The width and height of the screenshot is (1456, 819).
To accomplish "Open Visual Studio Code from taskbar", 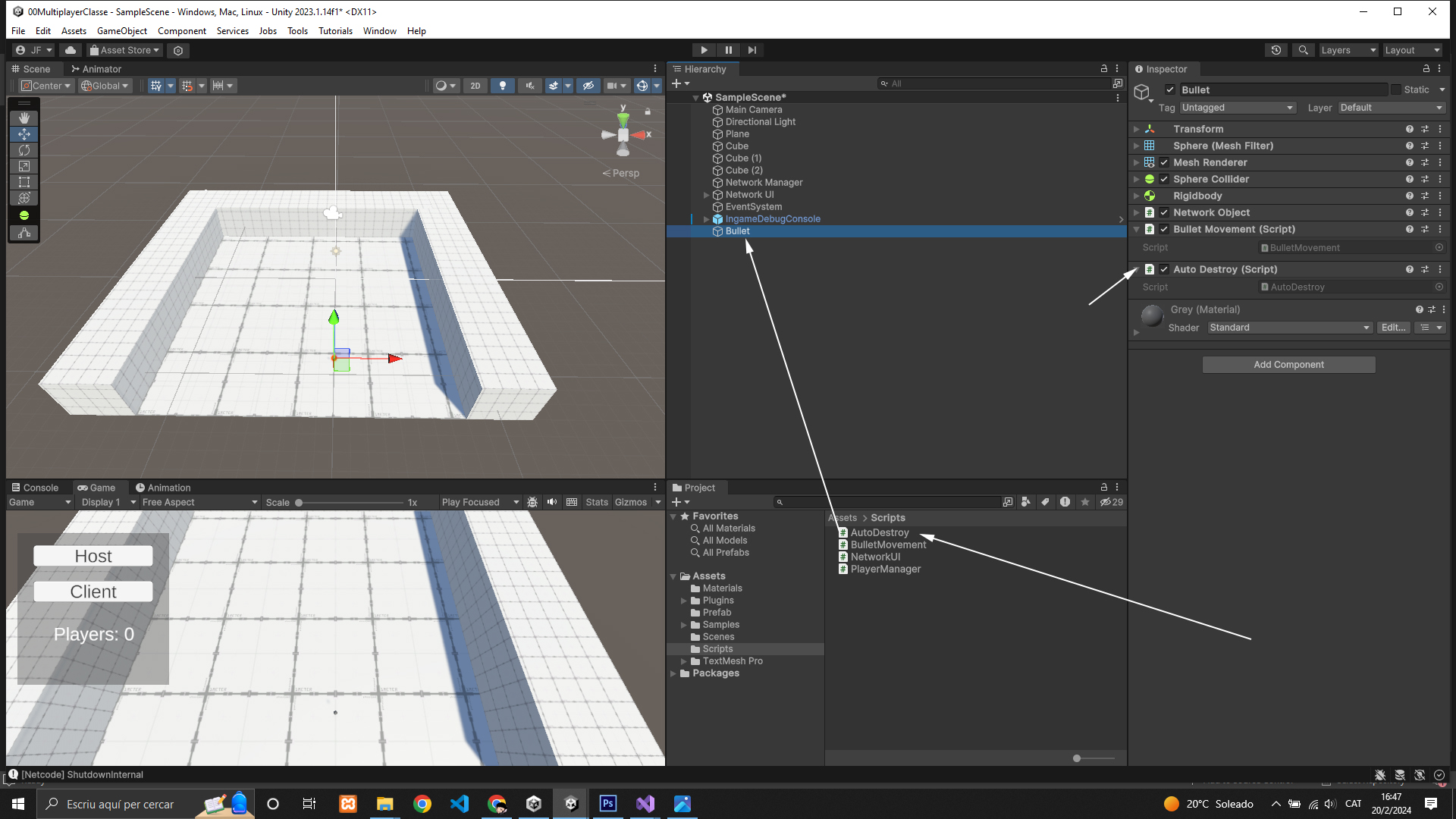I will (460, 804).
